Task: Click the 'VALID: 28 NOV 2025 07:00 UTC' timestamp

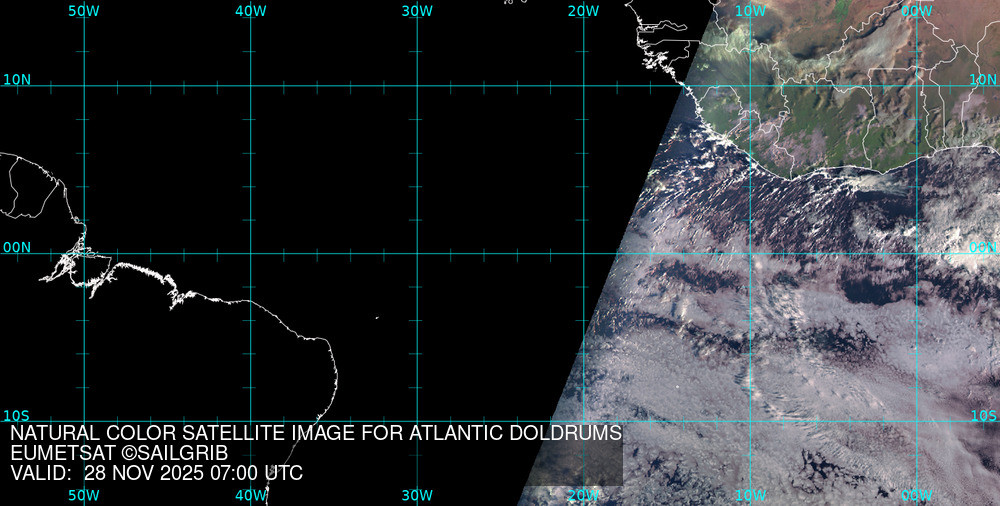Action: pos(156,473)
